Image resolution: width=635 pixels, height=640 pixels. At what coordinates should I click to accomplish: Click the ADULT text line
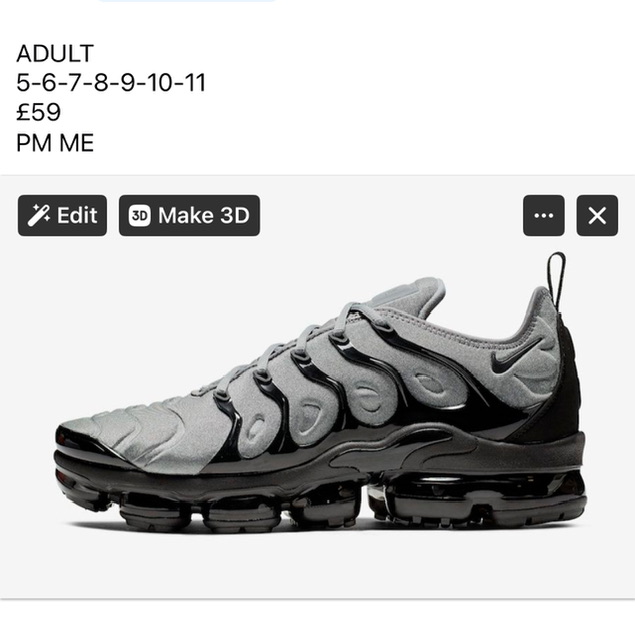55,53
